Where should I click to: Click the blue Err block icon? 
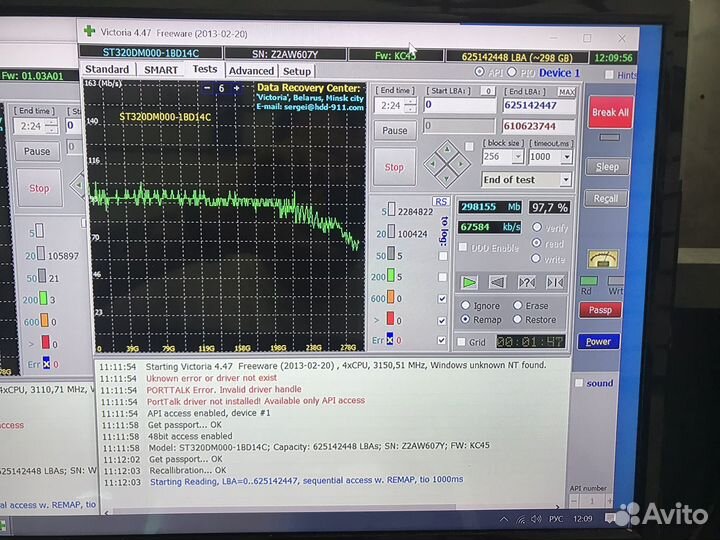[389, 339]
